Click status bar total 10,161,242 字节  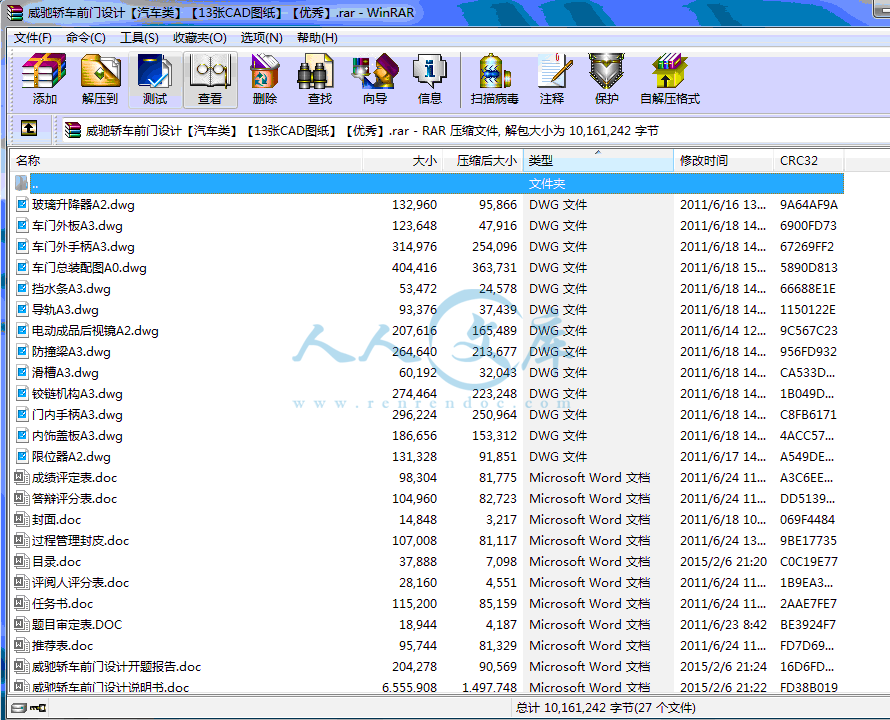coord(605,708)
